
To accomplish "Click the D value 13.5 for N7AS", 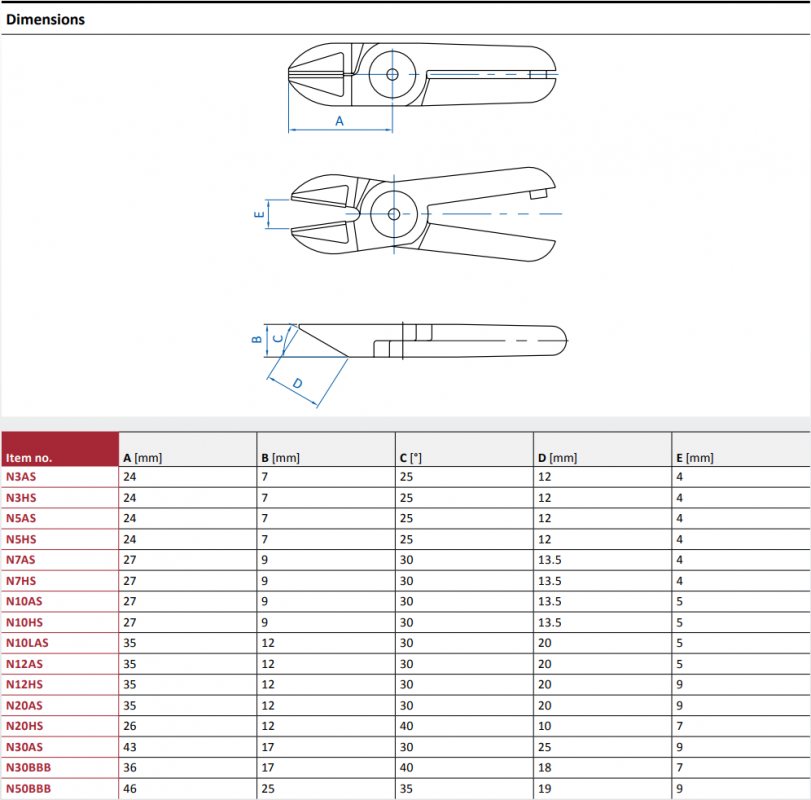I will pos(550,560).
